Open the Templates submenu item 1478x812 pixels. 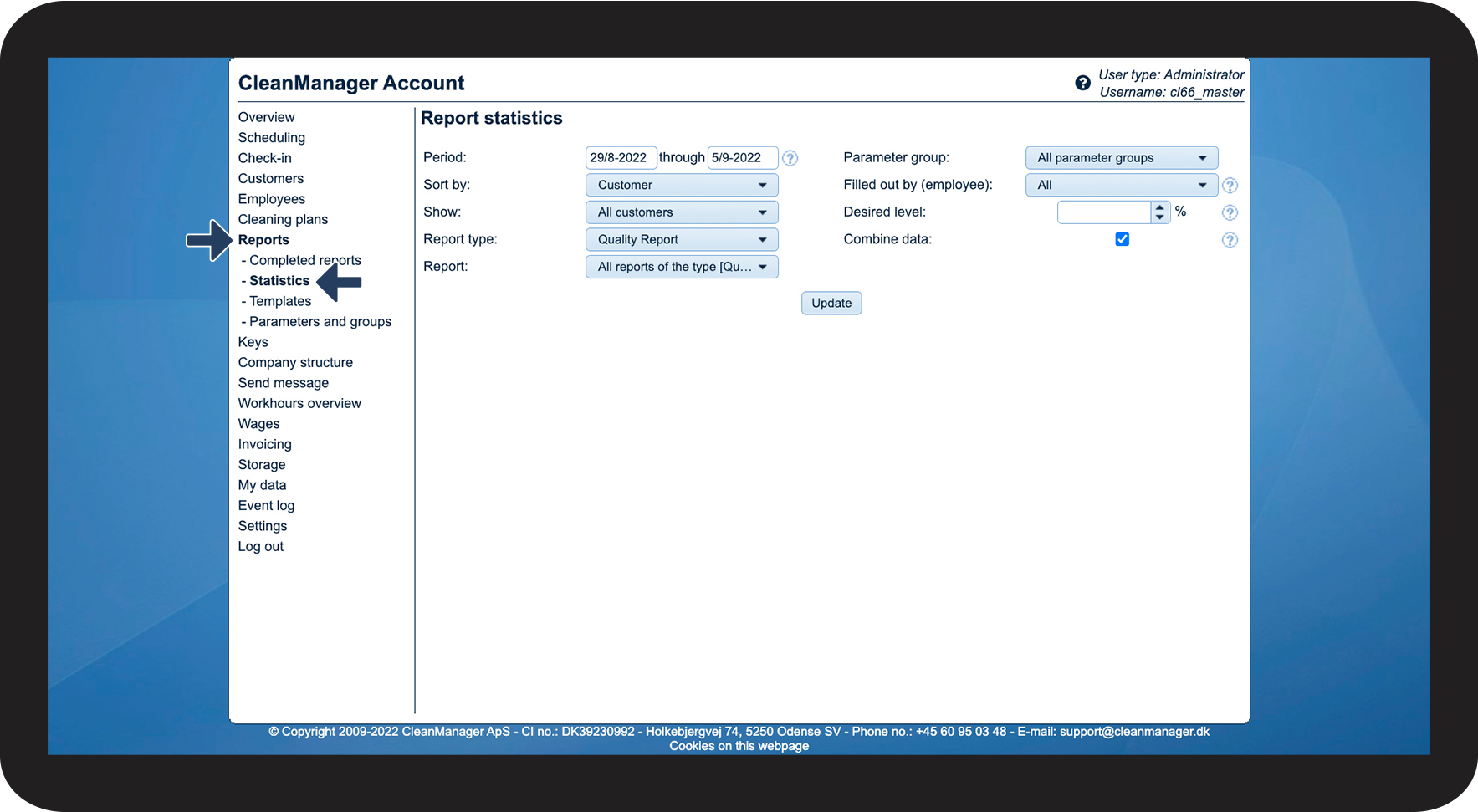click(x=280, y=301)
